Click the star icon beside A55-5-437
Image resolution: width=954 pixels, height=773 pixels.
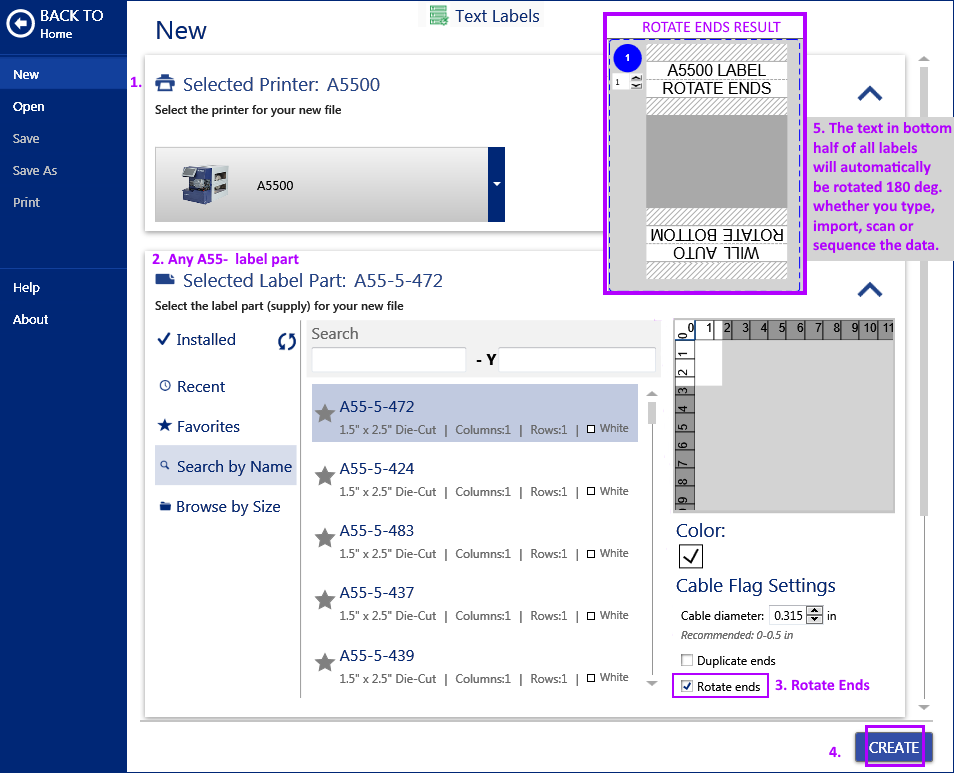[x=324, y=601]
